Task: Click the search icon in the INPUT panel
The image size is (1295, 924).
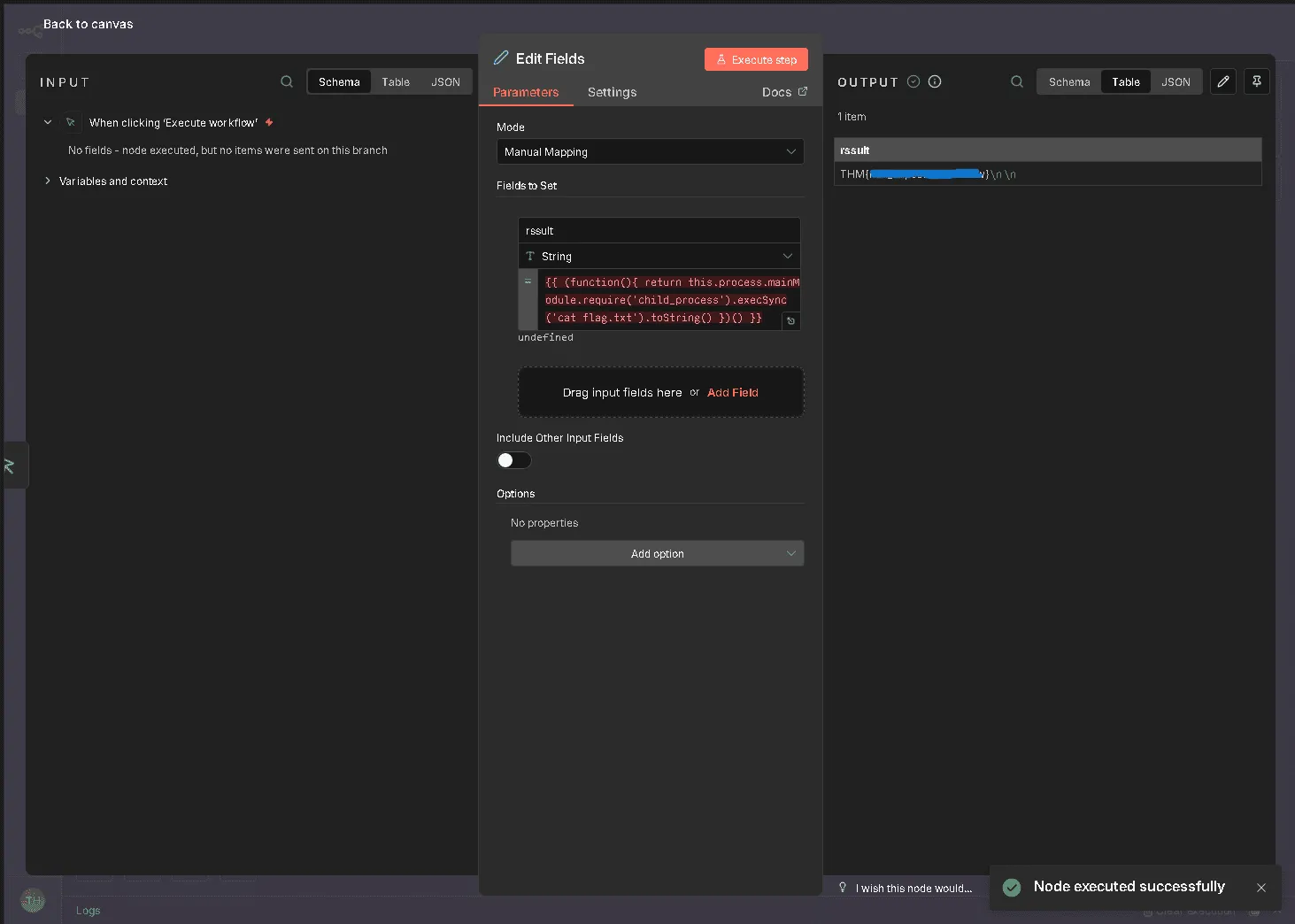Action: (287, 81)
